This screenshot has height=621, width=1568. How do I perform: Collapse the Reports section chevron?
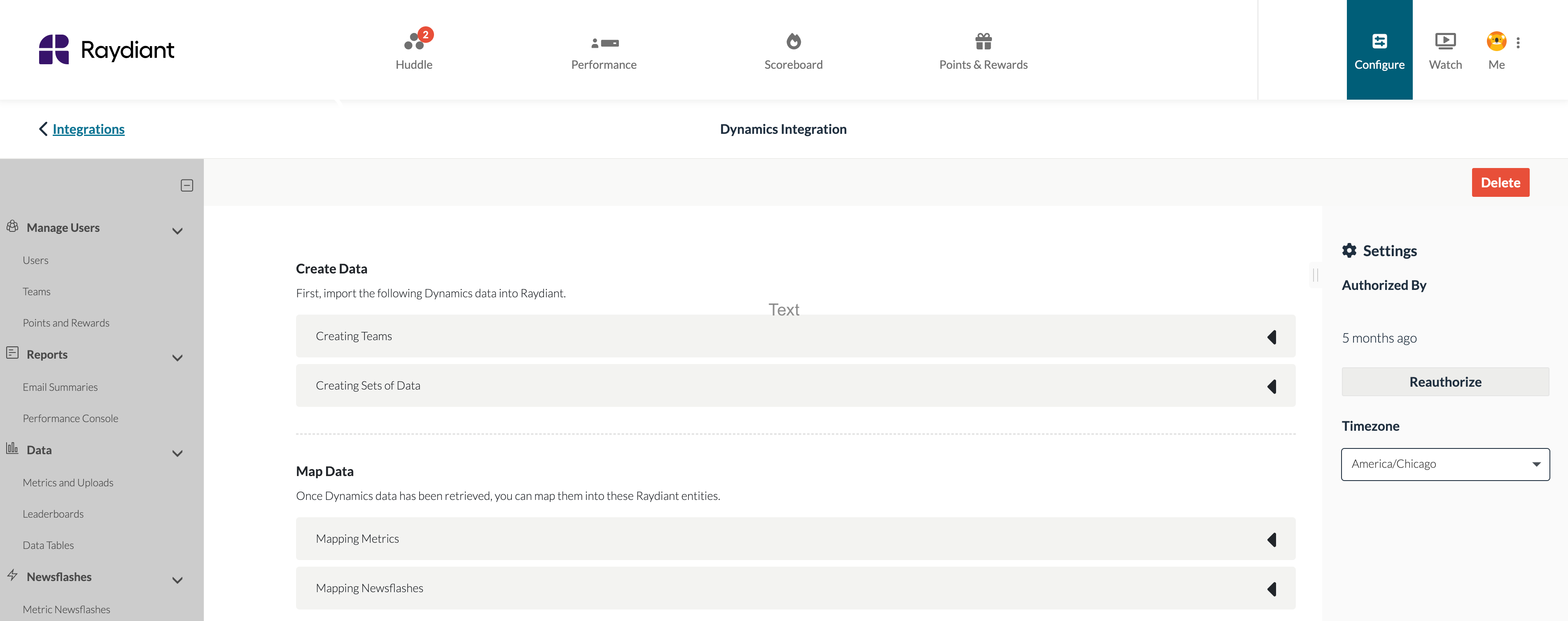pos(177,357)
